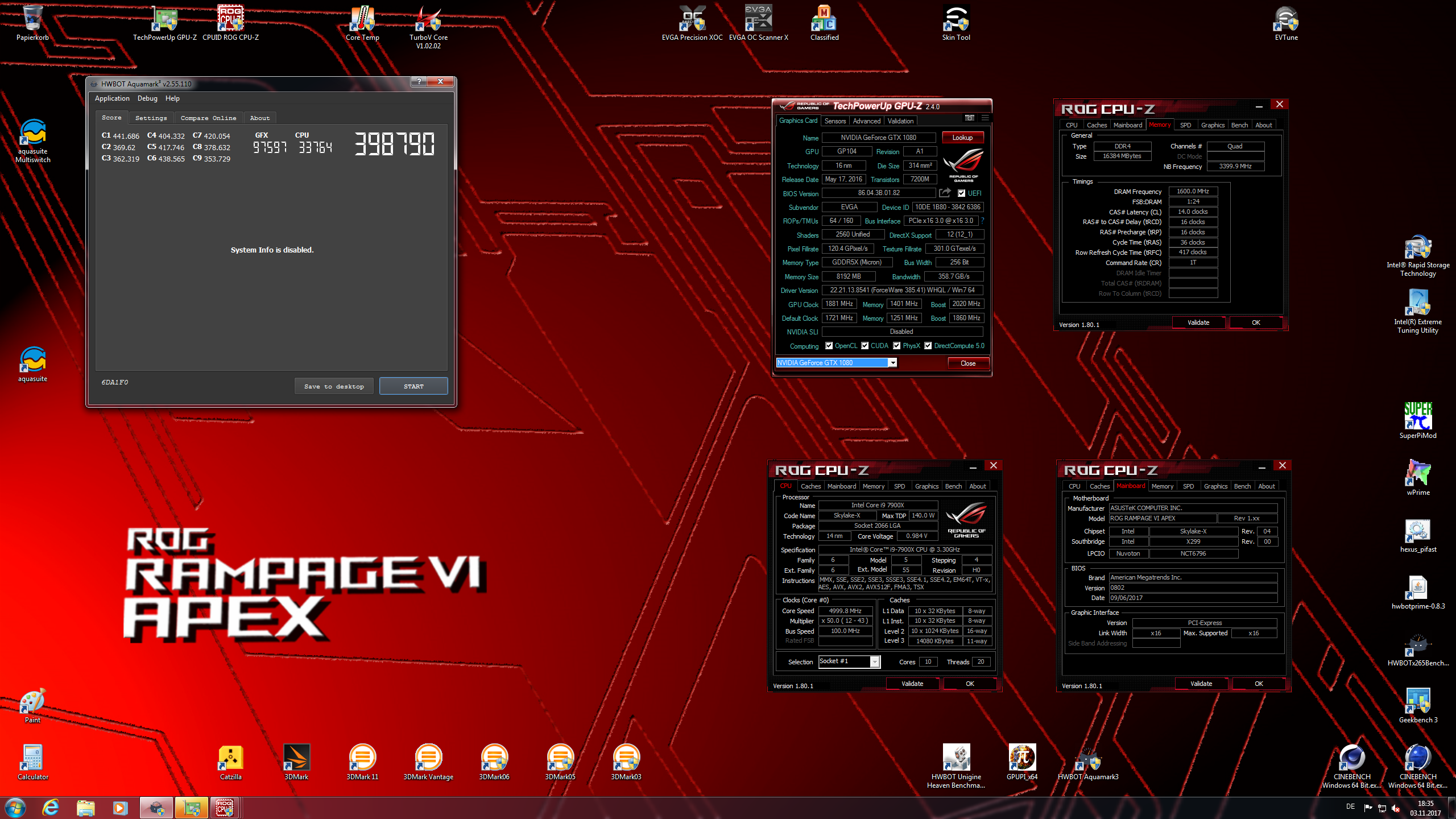
Task: Open SPD tab in Memory CPU-Z window
Action: (1185, 125)
